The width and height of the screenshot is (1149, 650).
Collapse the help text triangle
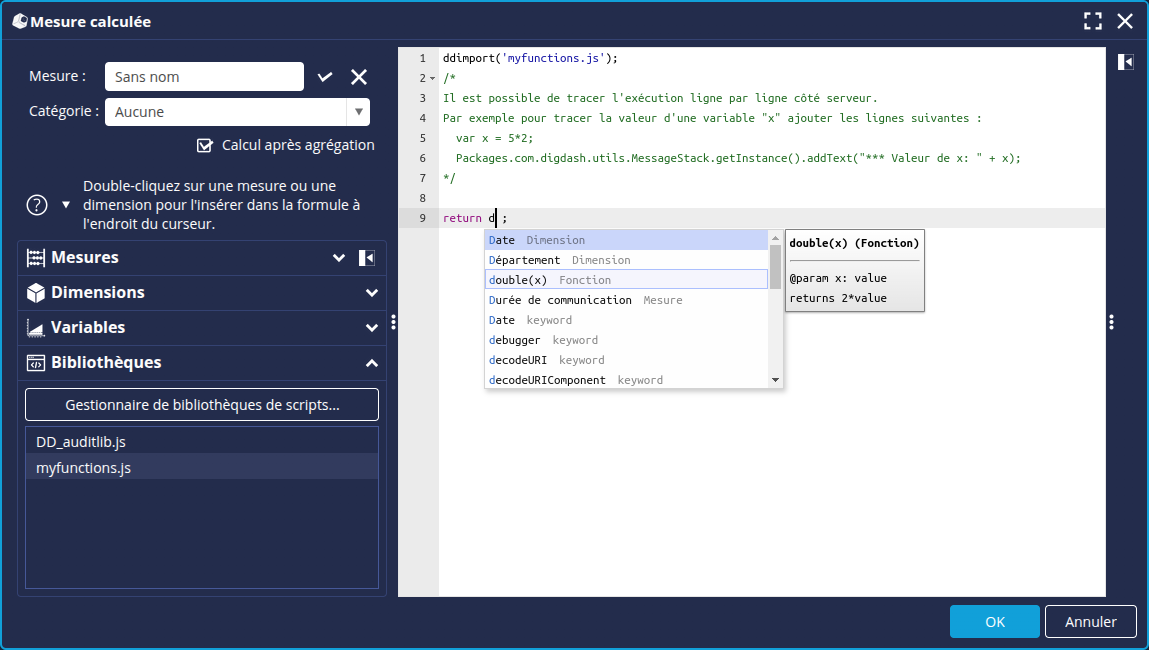click(x=66, y=205)
